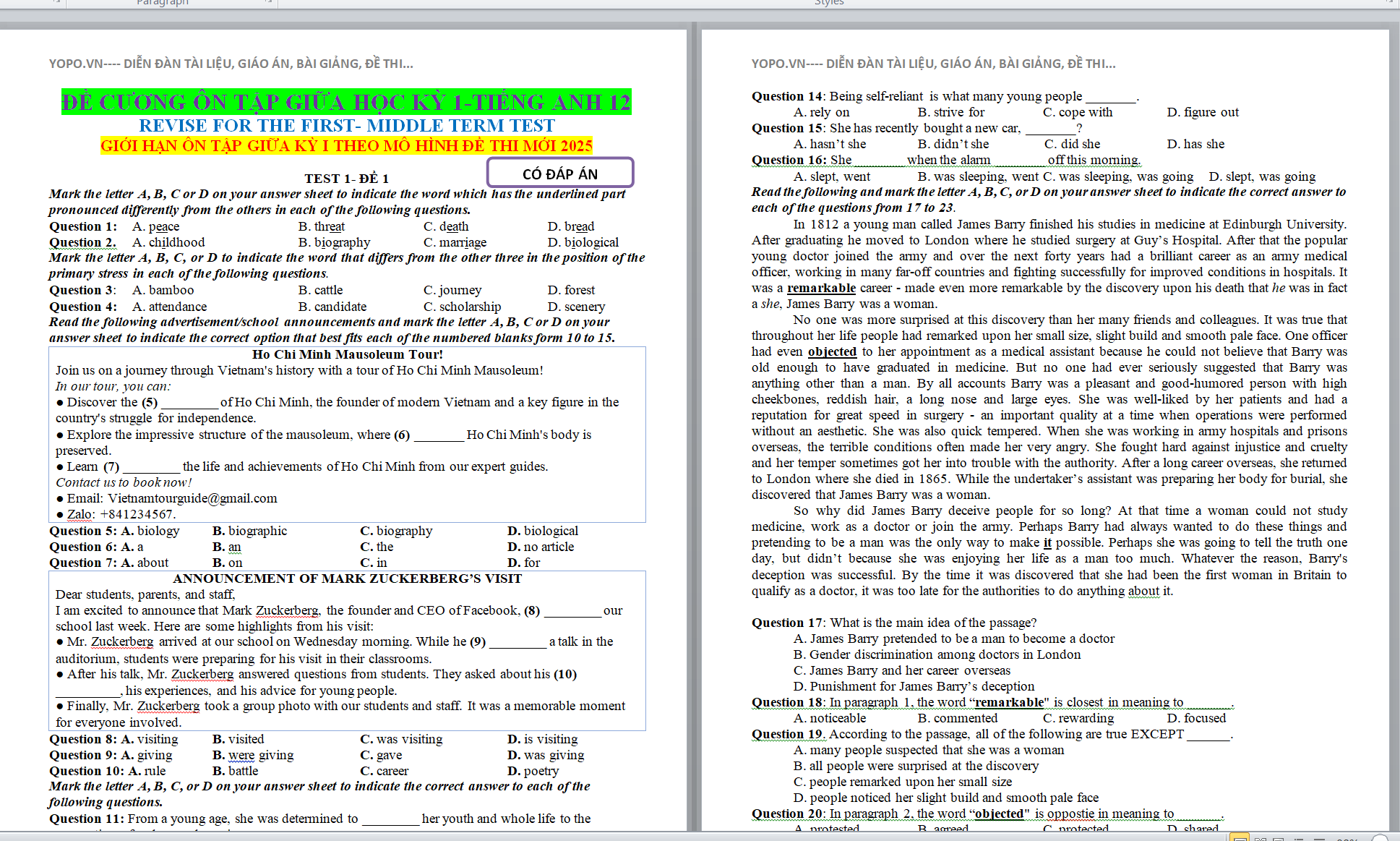Click option 'A. bamboo' in Question 3
1400x841 pixels.
coord(163,290)
